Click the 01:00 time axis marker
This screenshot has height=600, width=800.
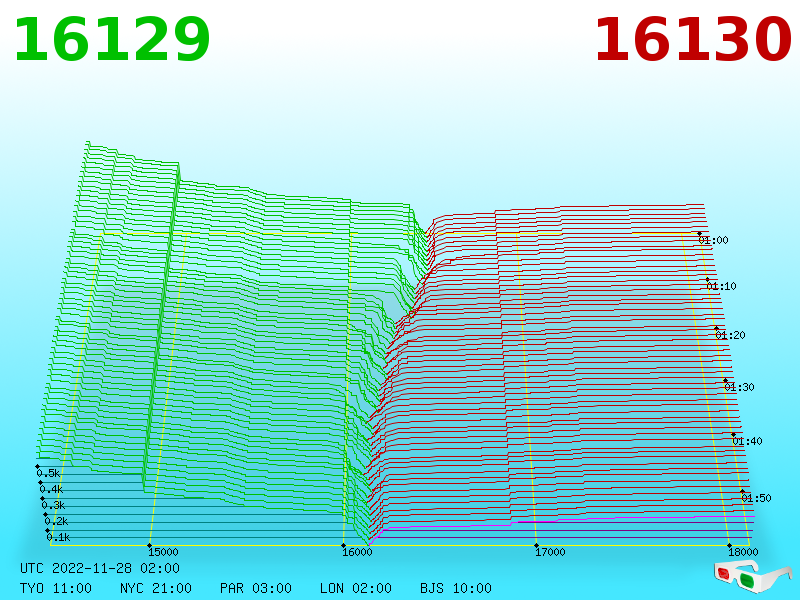click(x=713, y=240)
